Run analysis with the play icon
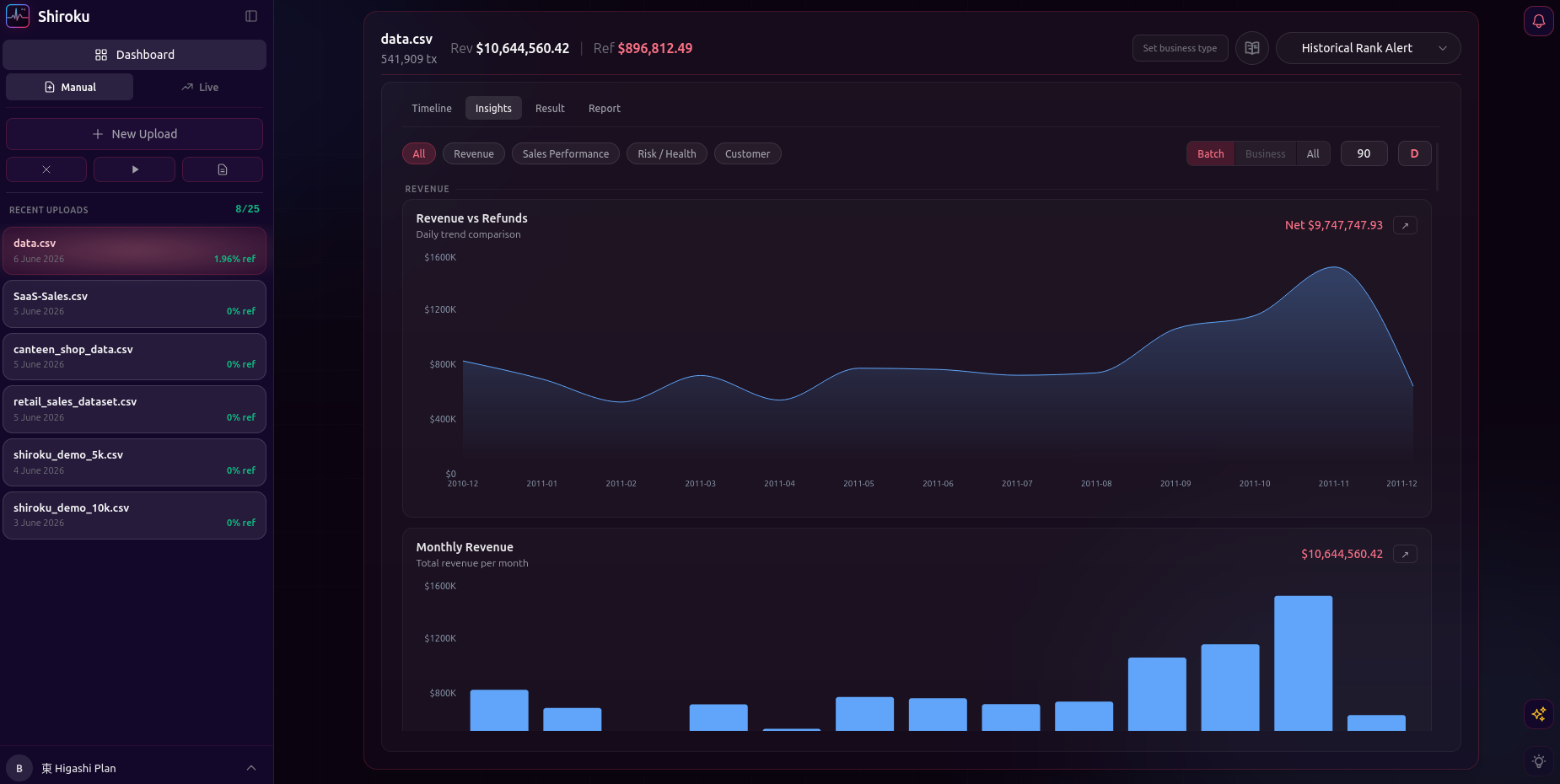Screen dimensions: 1560x784 (x=134, y=169)
